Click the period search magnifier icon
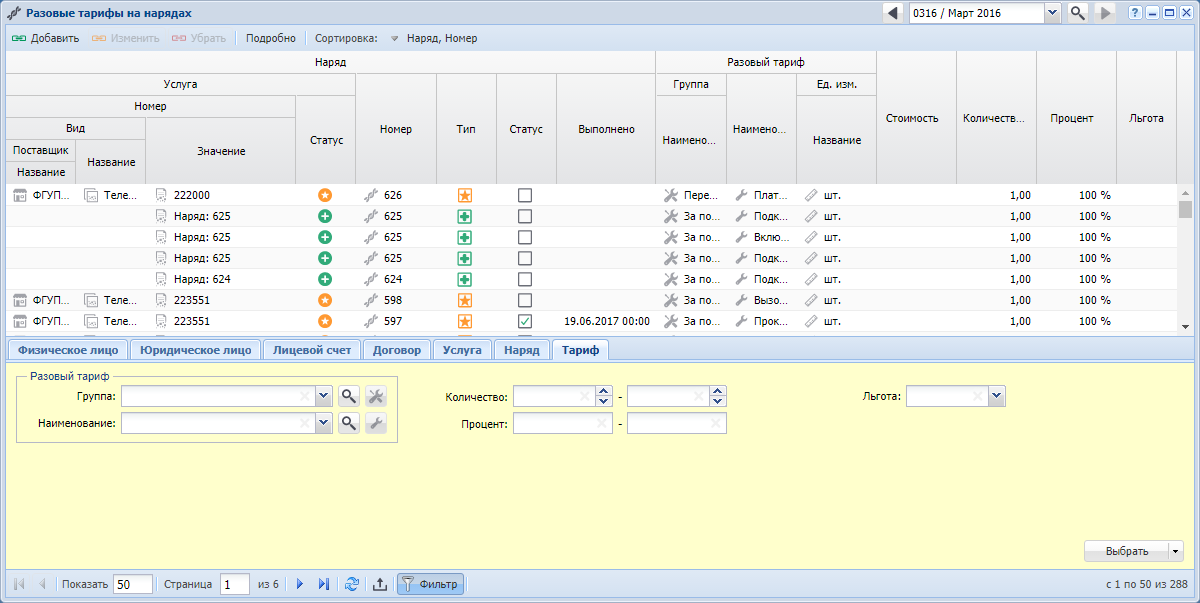Screen dimensions: 1200x603 (1078, 13)
